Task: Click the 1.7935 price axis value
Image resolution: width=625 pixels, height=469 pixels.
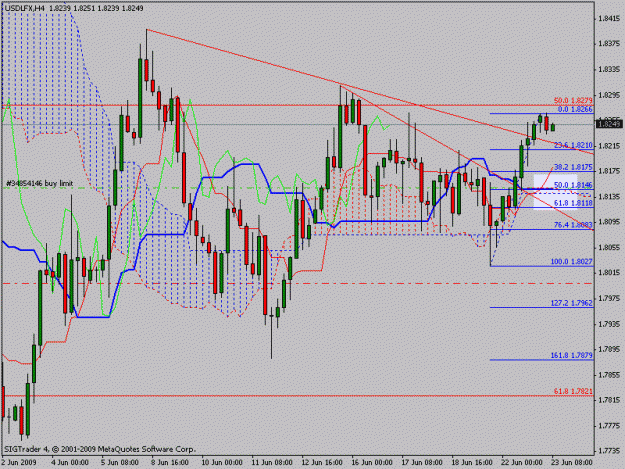Action: click(609, 324)
